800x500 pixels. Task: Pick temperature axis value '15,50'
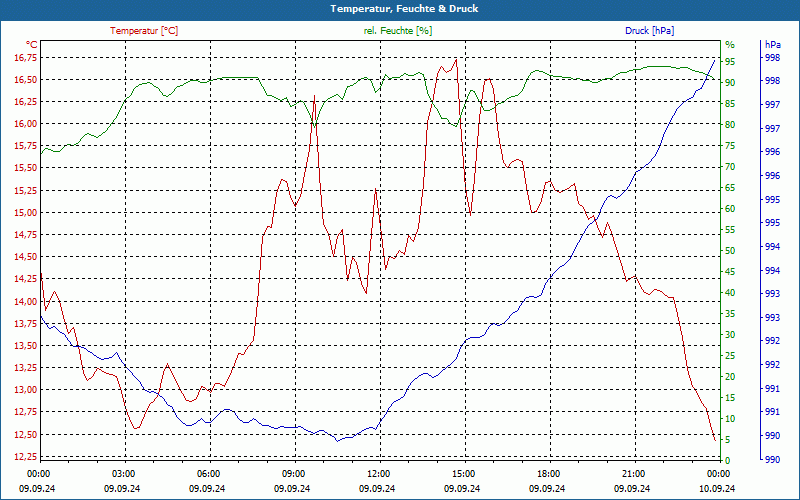26,168
